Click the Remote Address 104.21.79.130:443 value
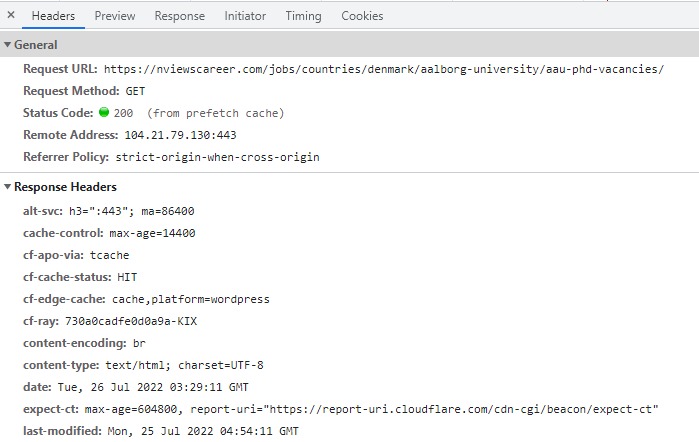Image resolution: width=699 pixels, height=442 pixels. click(180, 135)
